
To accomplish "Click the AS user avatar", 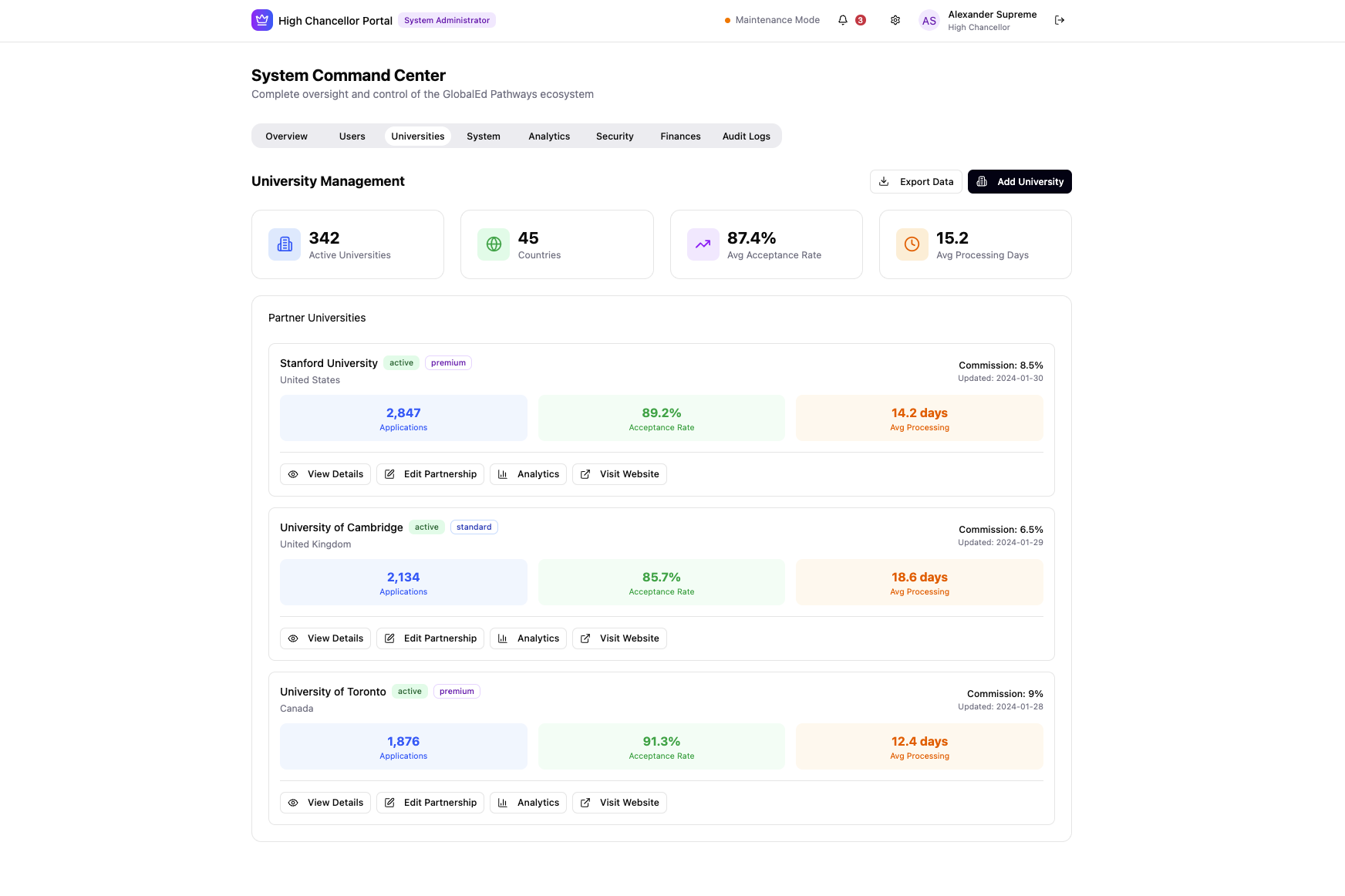I will click(x=929, y=21).
